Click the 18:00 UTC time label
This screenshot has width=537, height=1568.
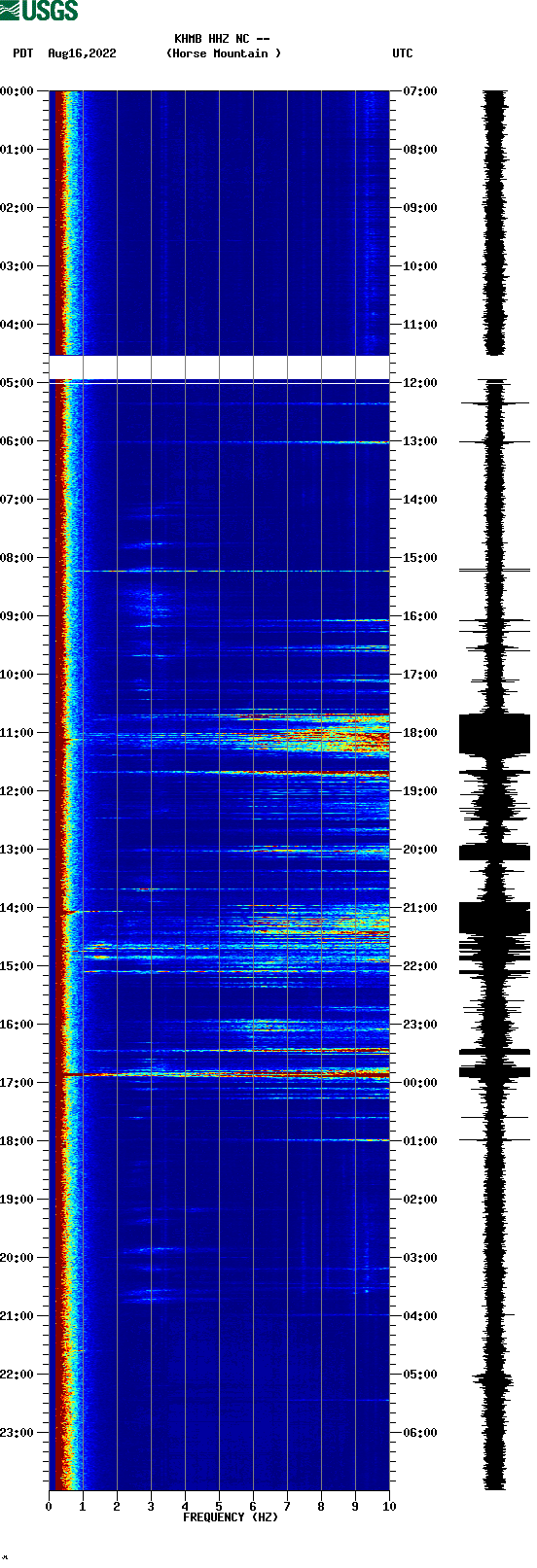click(x=420, y=733)
